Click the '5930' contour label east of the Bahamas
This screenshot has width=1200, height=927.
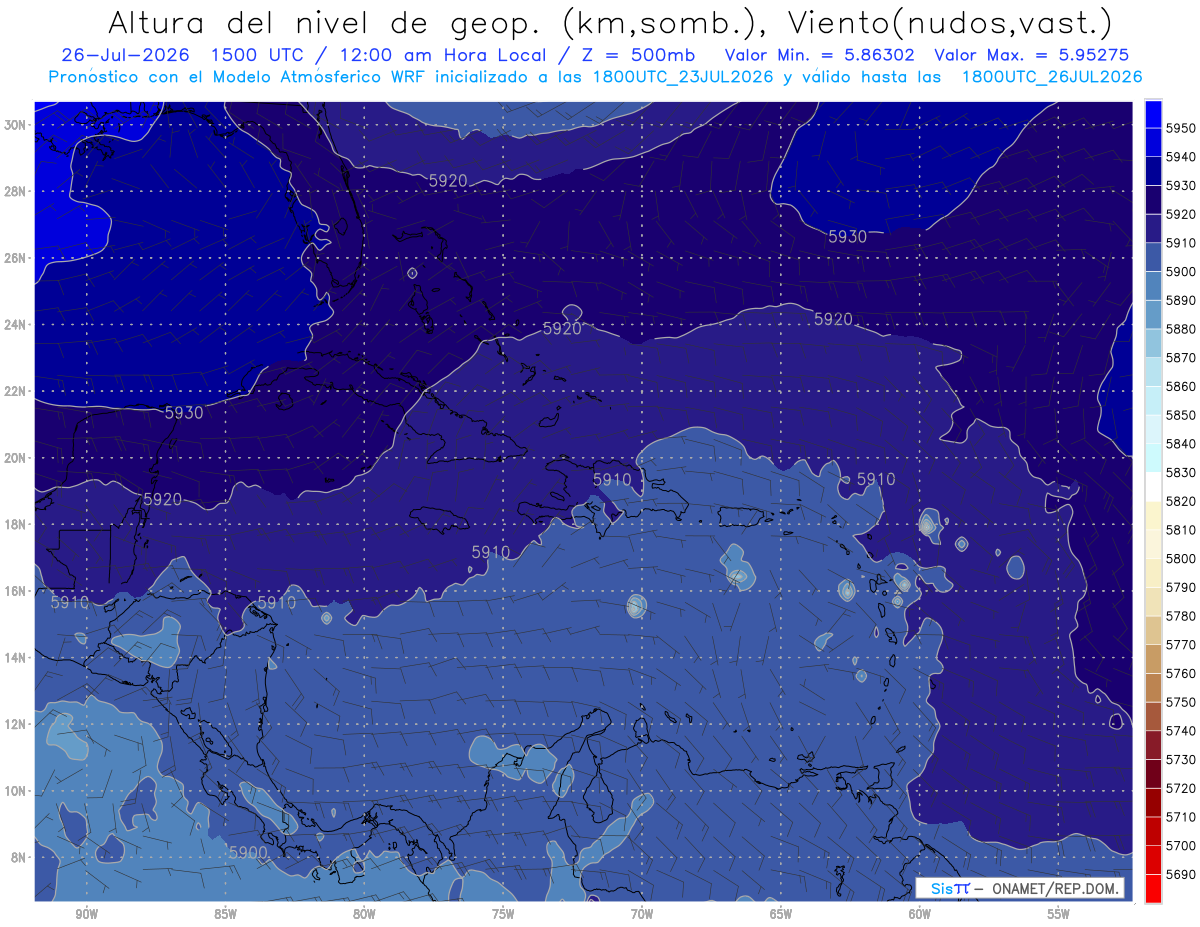pos(847,237)
